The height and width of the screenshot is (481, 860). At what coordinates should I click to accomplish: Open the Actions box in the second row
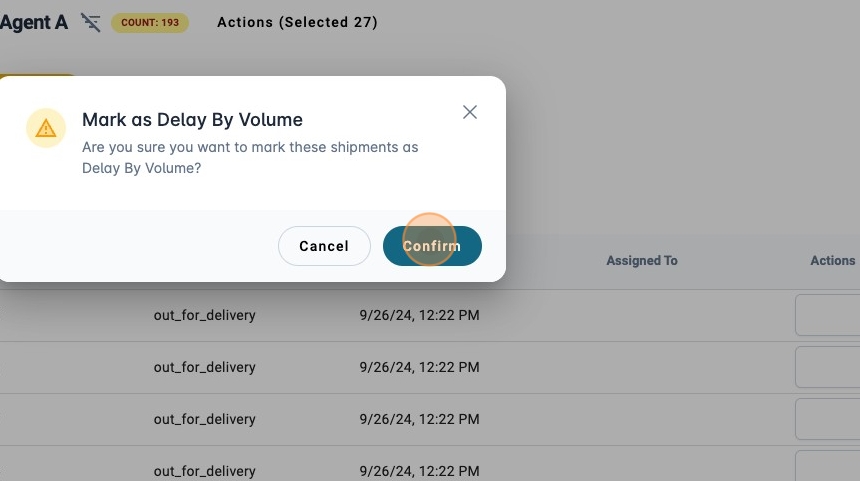coord(828,367)
